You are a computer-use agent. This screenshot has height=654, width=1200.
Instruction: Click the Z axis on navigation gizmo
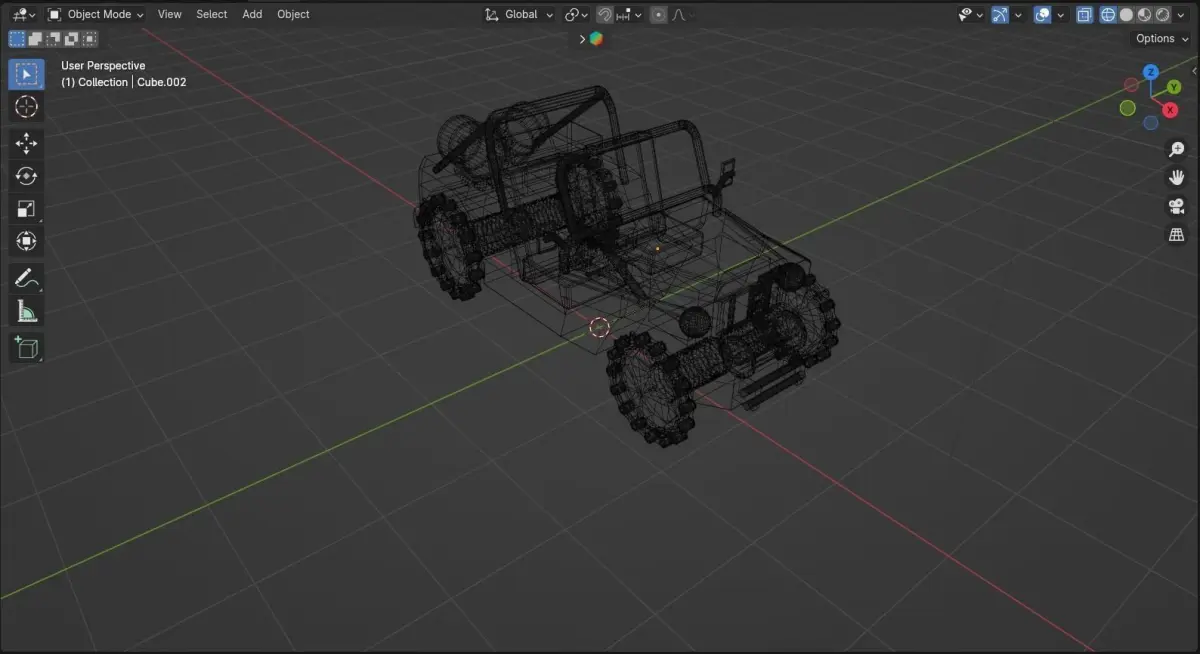tap(1151, 72)
